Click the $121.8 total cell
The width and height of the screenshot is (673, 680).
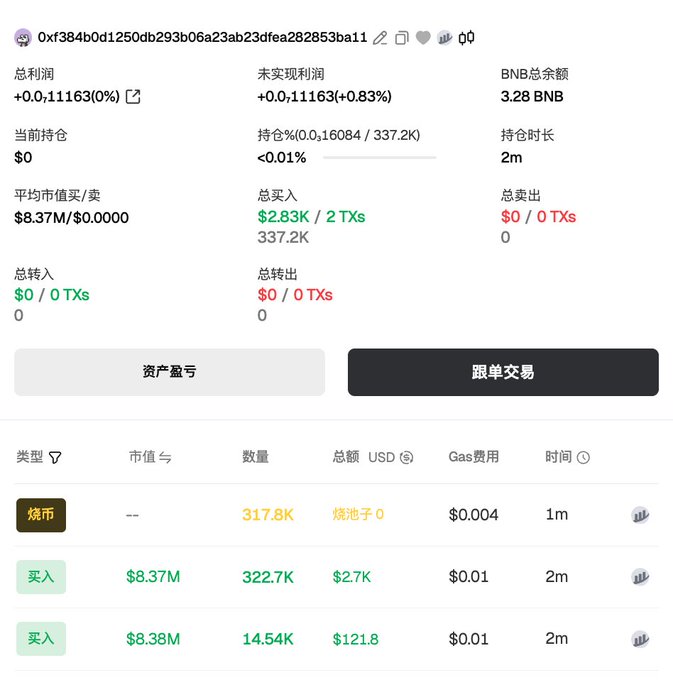tap(356, 639)
